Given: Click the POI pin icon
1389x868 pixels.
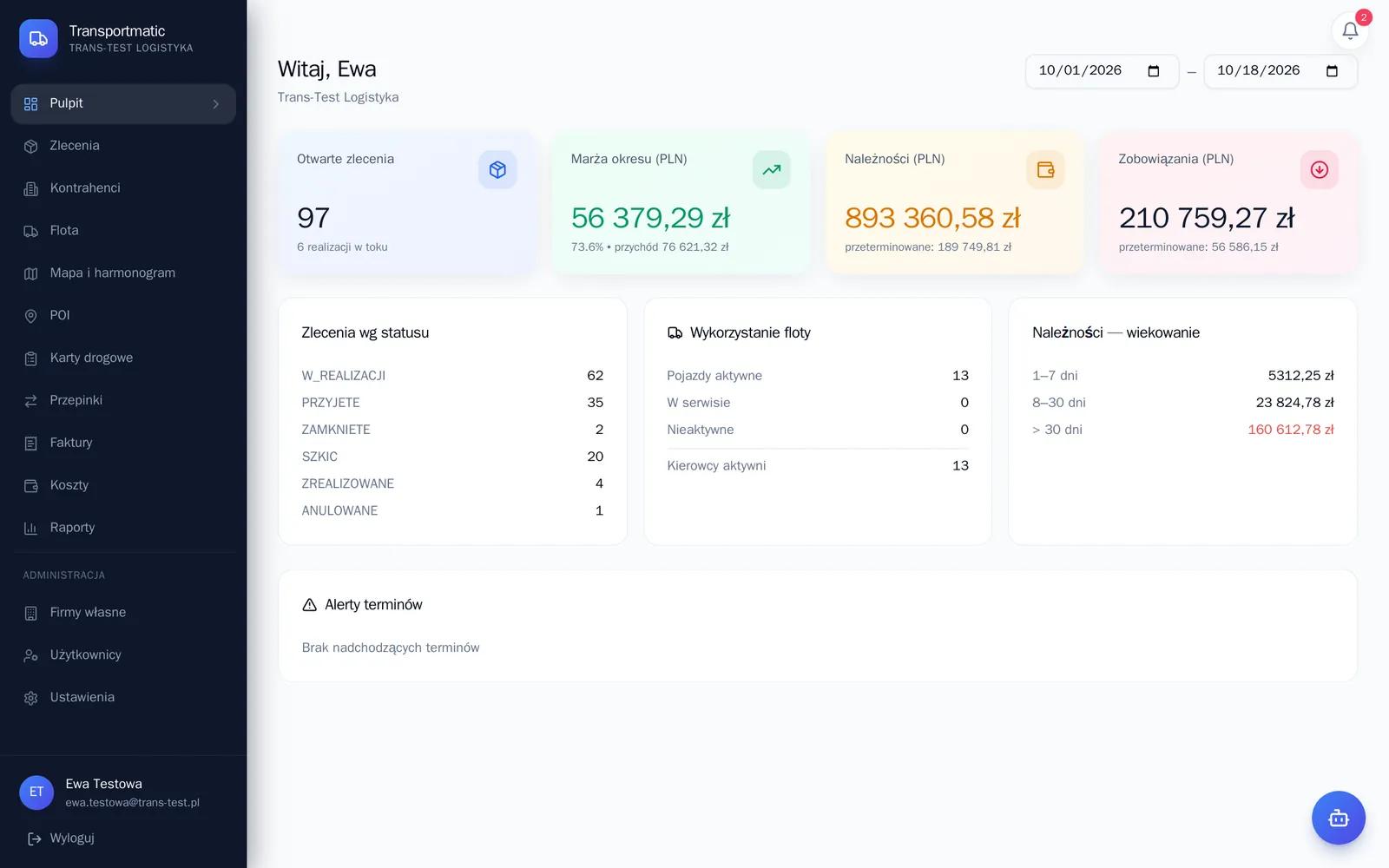Looking at the screenshot, I should click(x=31, y=316).
